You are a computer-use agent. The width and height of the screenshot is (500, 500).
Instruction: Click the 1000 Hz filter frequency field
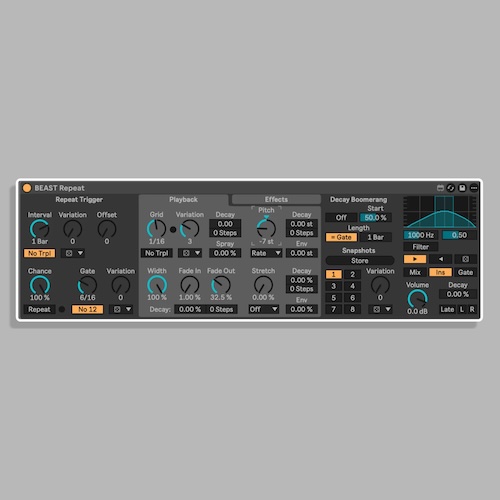coord(421,235)
